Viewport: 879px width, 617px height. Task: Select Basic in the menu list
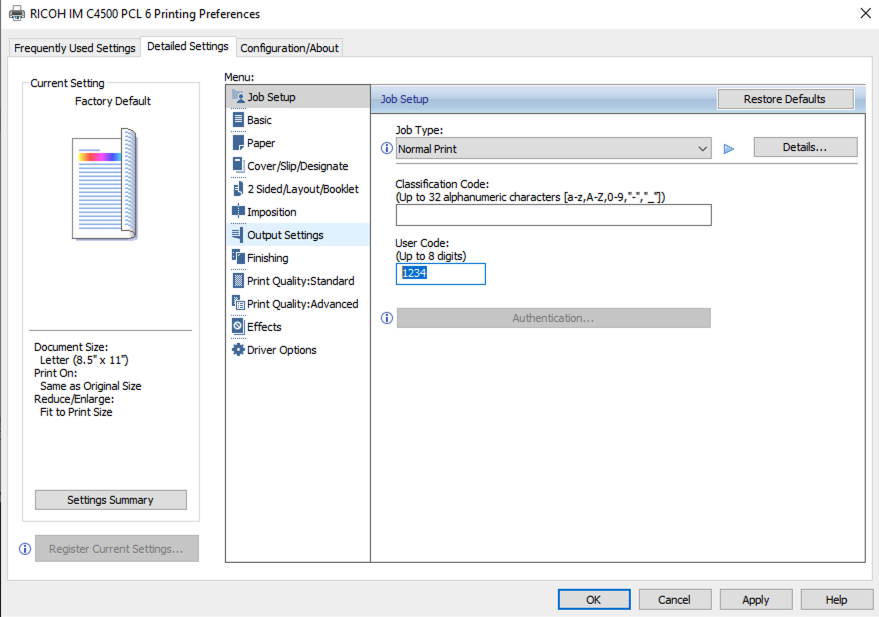point(298,120)
